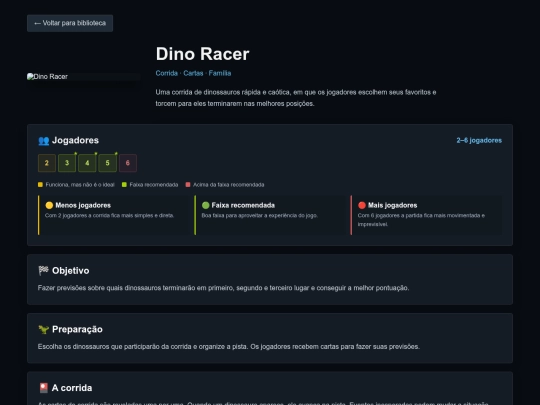Click the game description starting 'Uma corrida de dinossauros'
The image size is (540, 405).
click(x=296, y=98)
